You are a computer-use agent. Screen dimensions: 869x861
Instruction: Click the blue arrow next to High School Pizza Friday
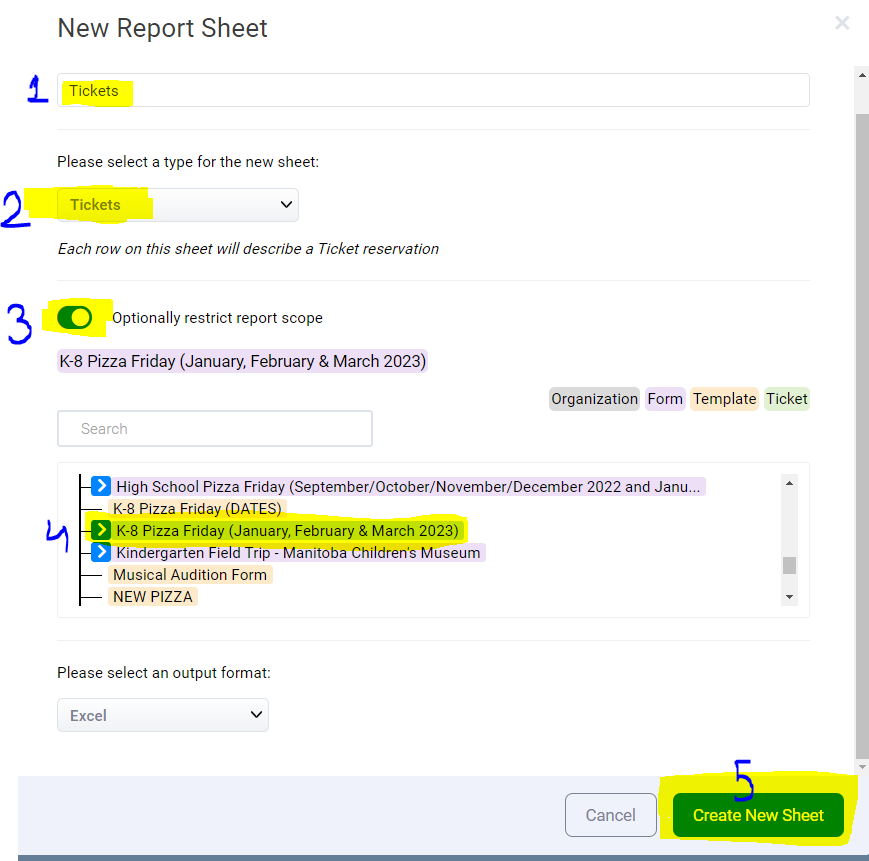coord(100,486)
